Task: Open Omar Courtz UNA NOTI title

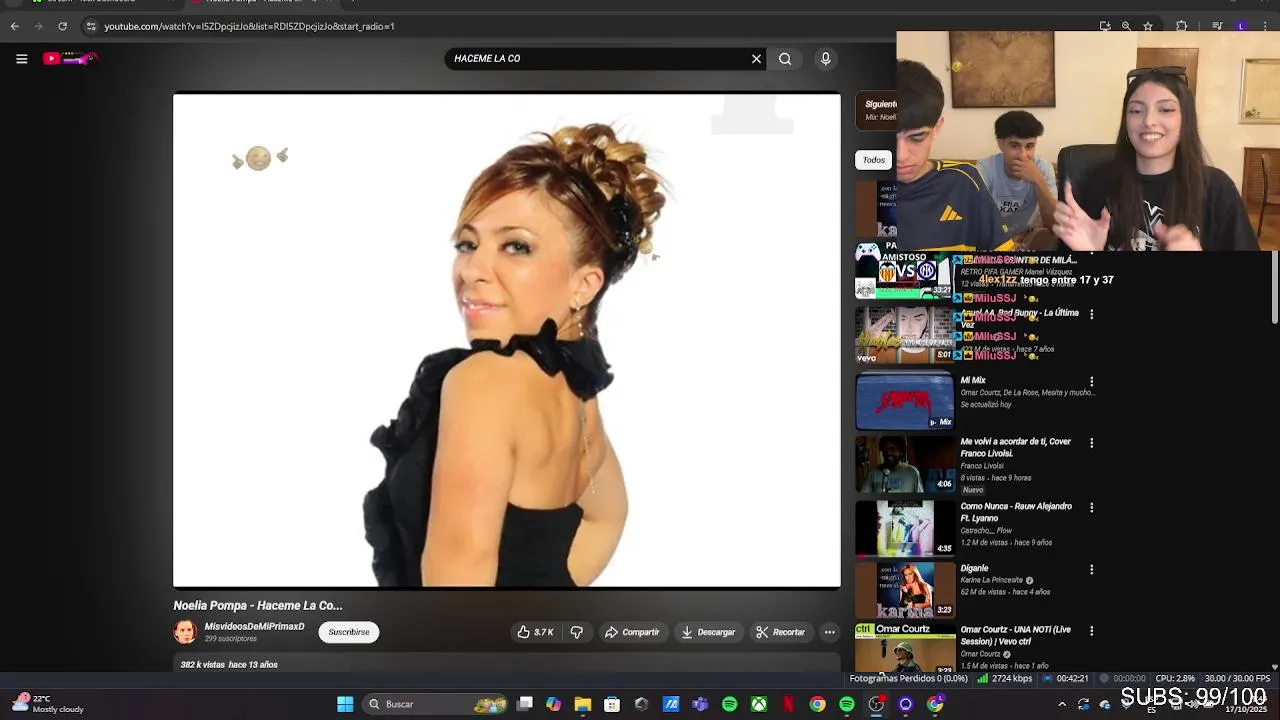Action: 1015,635
